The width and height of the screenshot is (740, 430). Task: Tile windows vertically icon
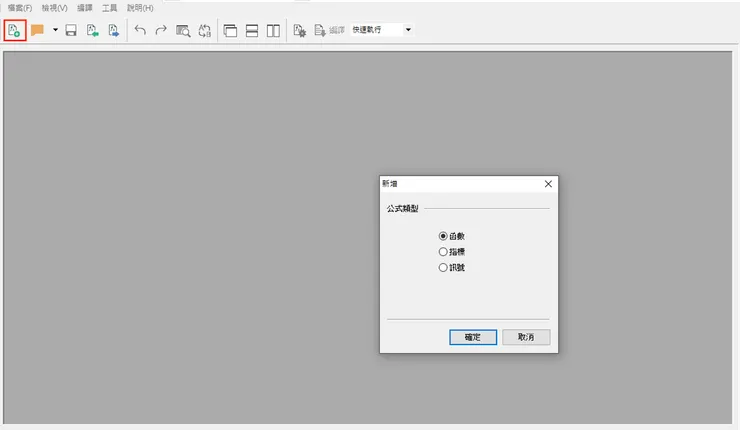tap(273, 31)
